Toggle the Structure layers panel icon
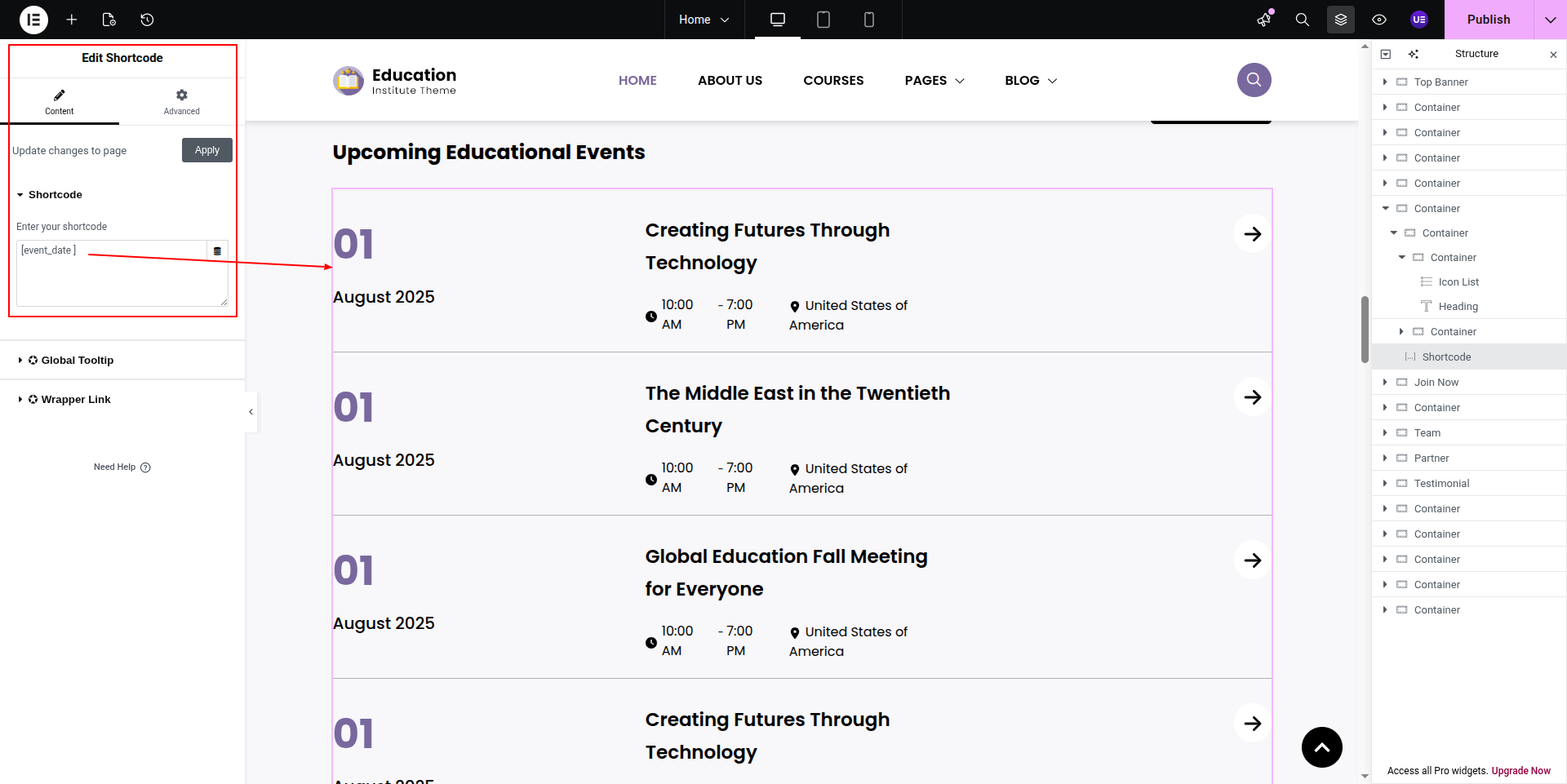 1340,20
